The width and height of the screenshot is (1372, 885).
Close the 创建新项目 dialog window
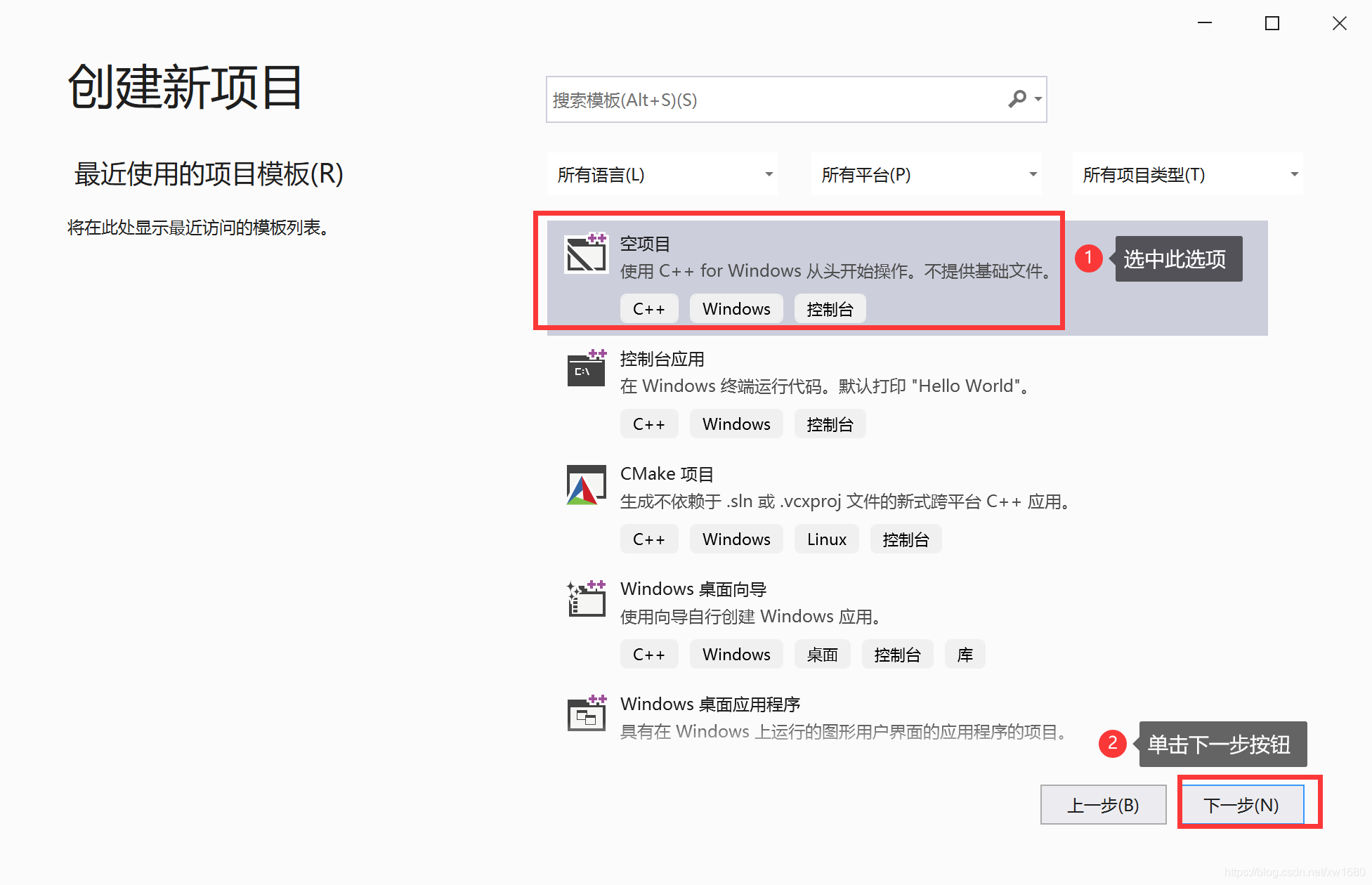(1339, 23)
